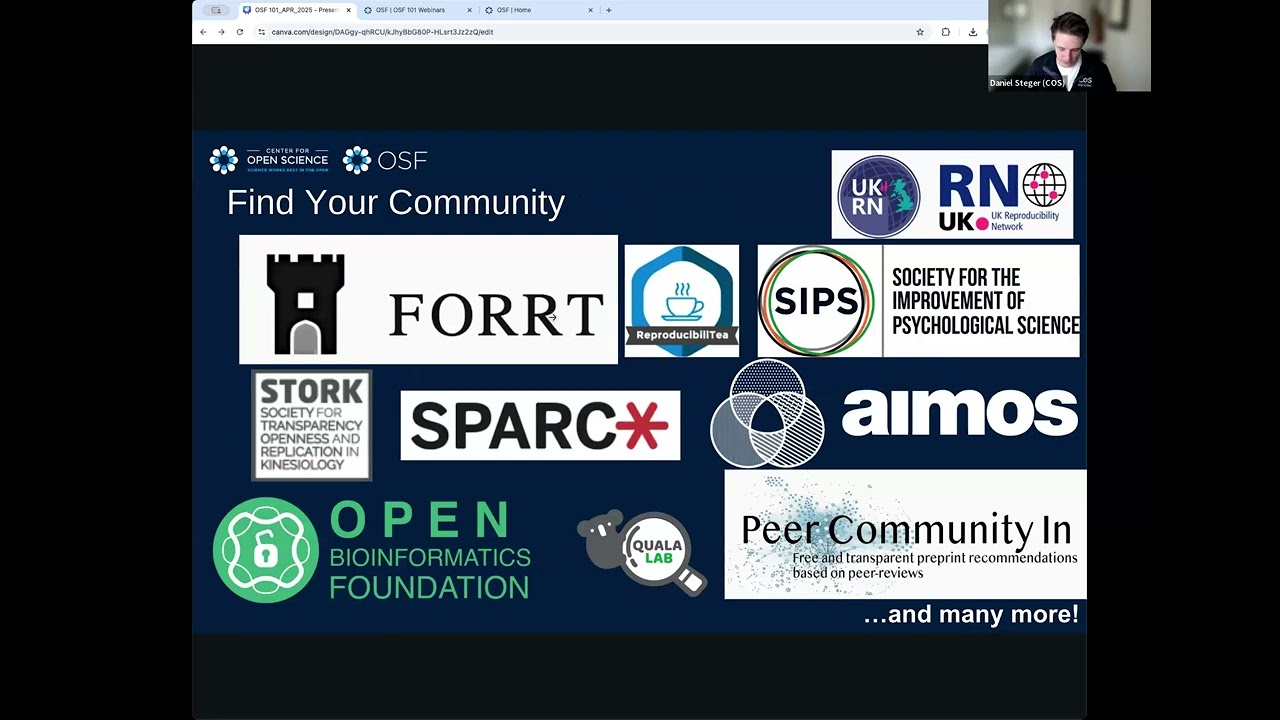Click Daniel Steger's webcam video thumbnail
This screenshot has width=1280, height=720.
[x=1069, y=46]
